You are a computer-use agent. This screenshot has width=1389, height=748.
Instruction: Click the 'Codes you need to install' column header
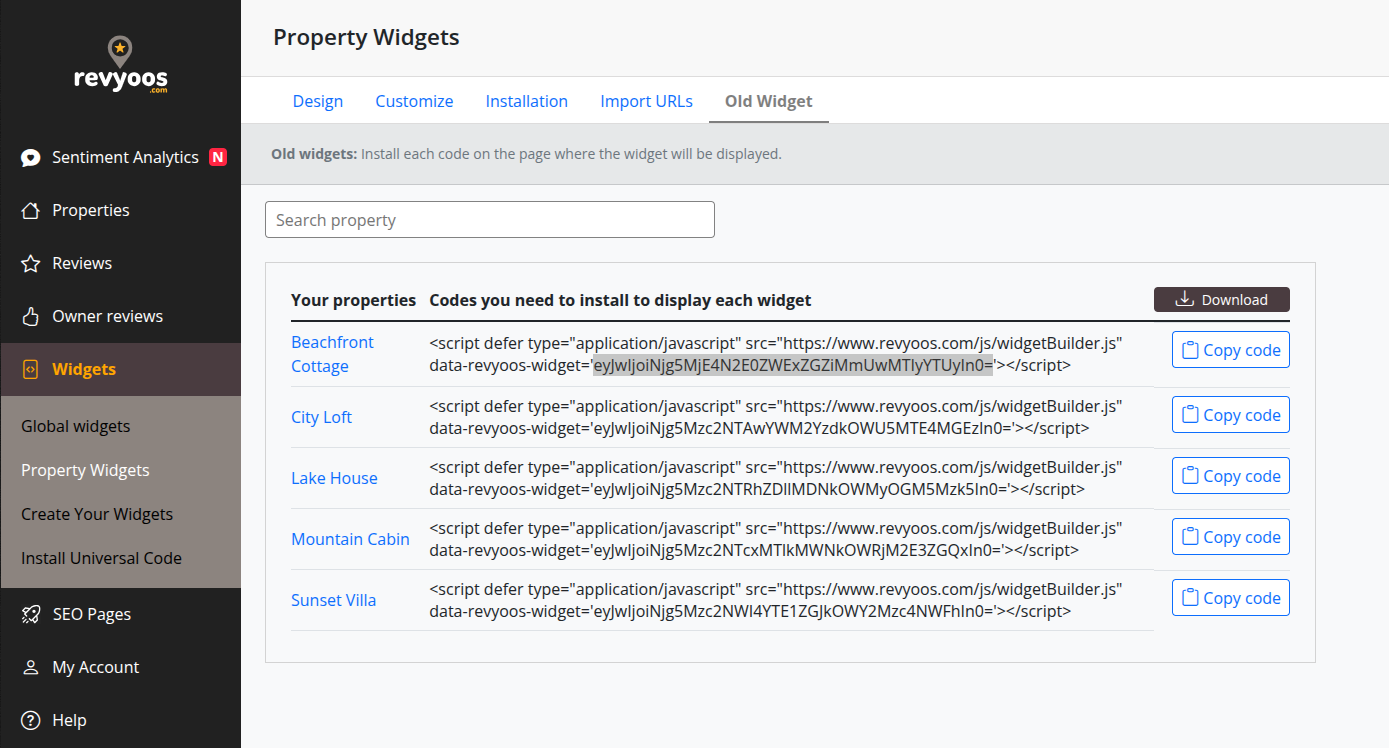(x=620, y=300)
